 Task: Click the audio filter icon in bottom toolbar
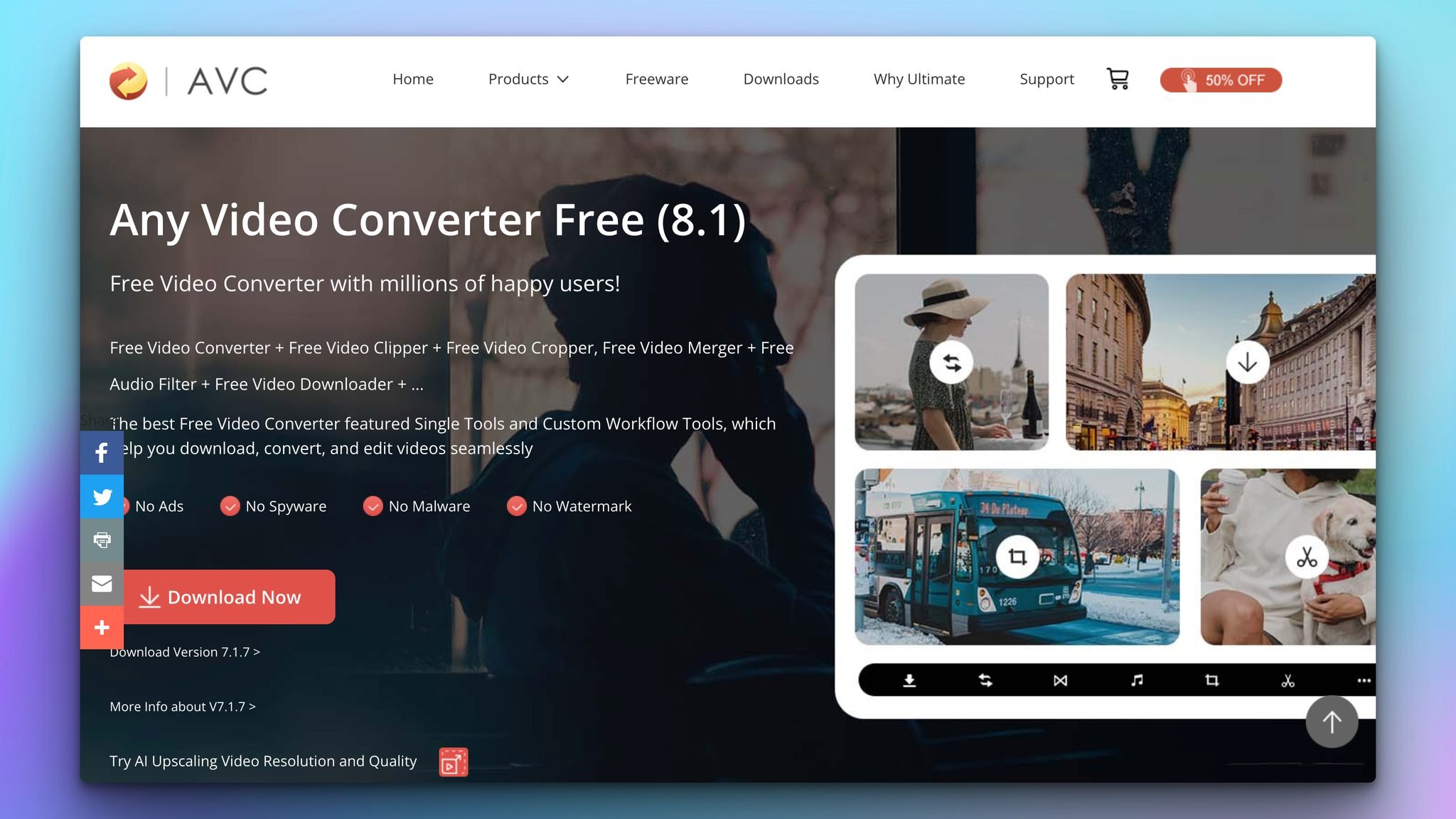pyautogui.click(x=1136, y=680)
